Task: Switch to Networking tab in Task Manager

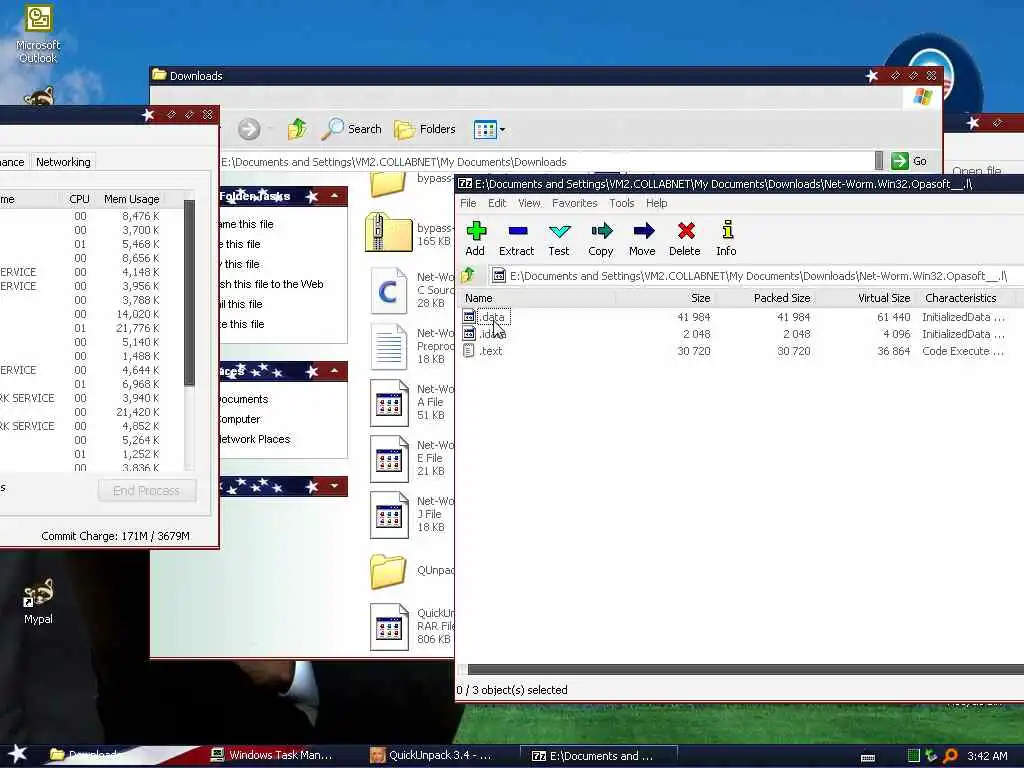Action: (63, 161)
